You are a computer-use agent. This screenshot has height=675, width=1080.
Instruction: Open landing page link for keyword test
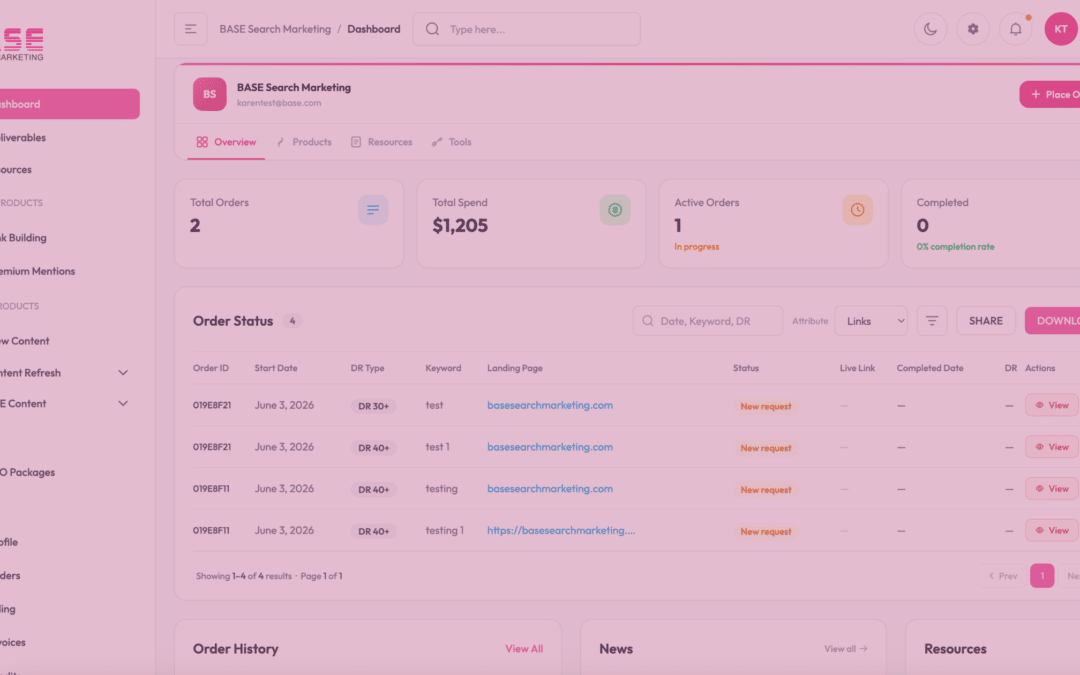click(x=550, y=405)
